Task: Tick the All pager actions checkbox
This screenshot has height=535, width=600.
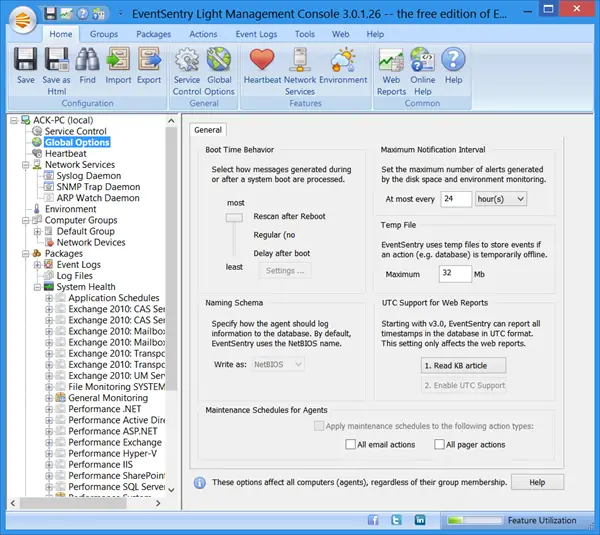Action: pos(438,444)
